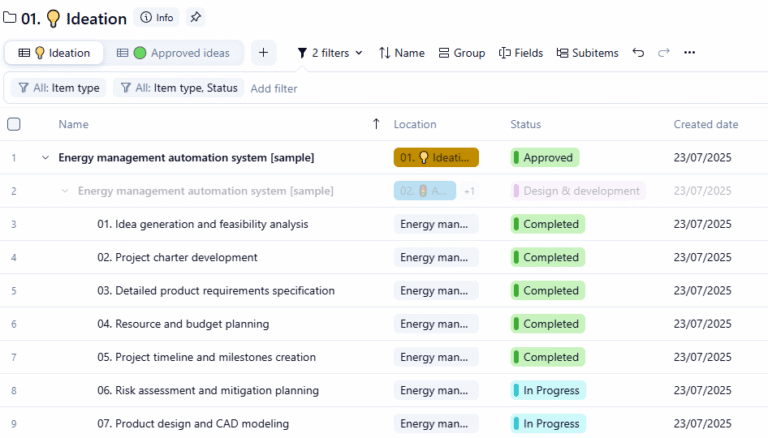Viewport: 768px width, 438px height.
Task: Click created date 23/07/2025 in row 1
Action: click(x=702, y=158)
